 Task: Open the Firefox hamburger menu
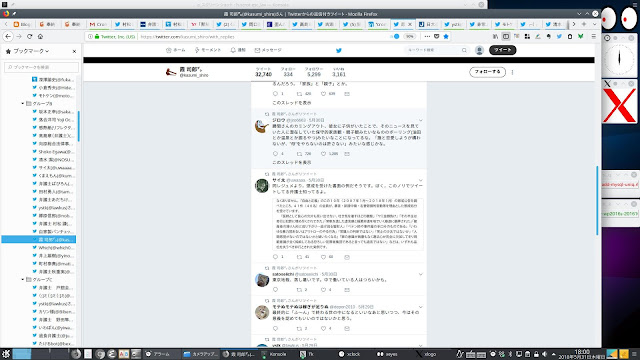coord(593,36)
